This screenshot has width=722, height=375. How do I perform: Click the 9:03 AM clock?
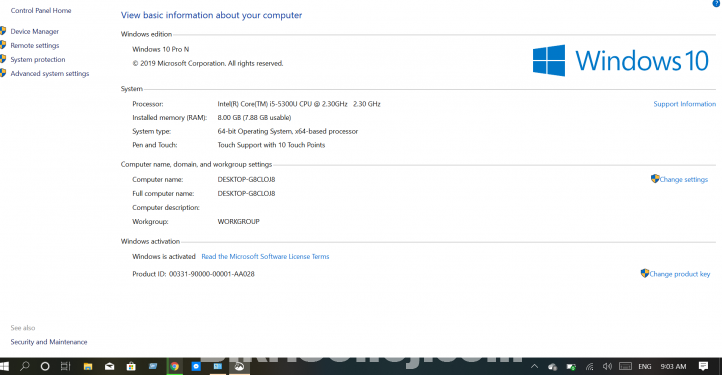click(673, 367)
